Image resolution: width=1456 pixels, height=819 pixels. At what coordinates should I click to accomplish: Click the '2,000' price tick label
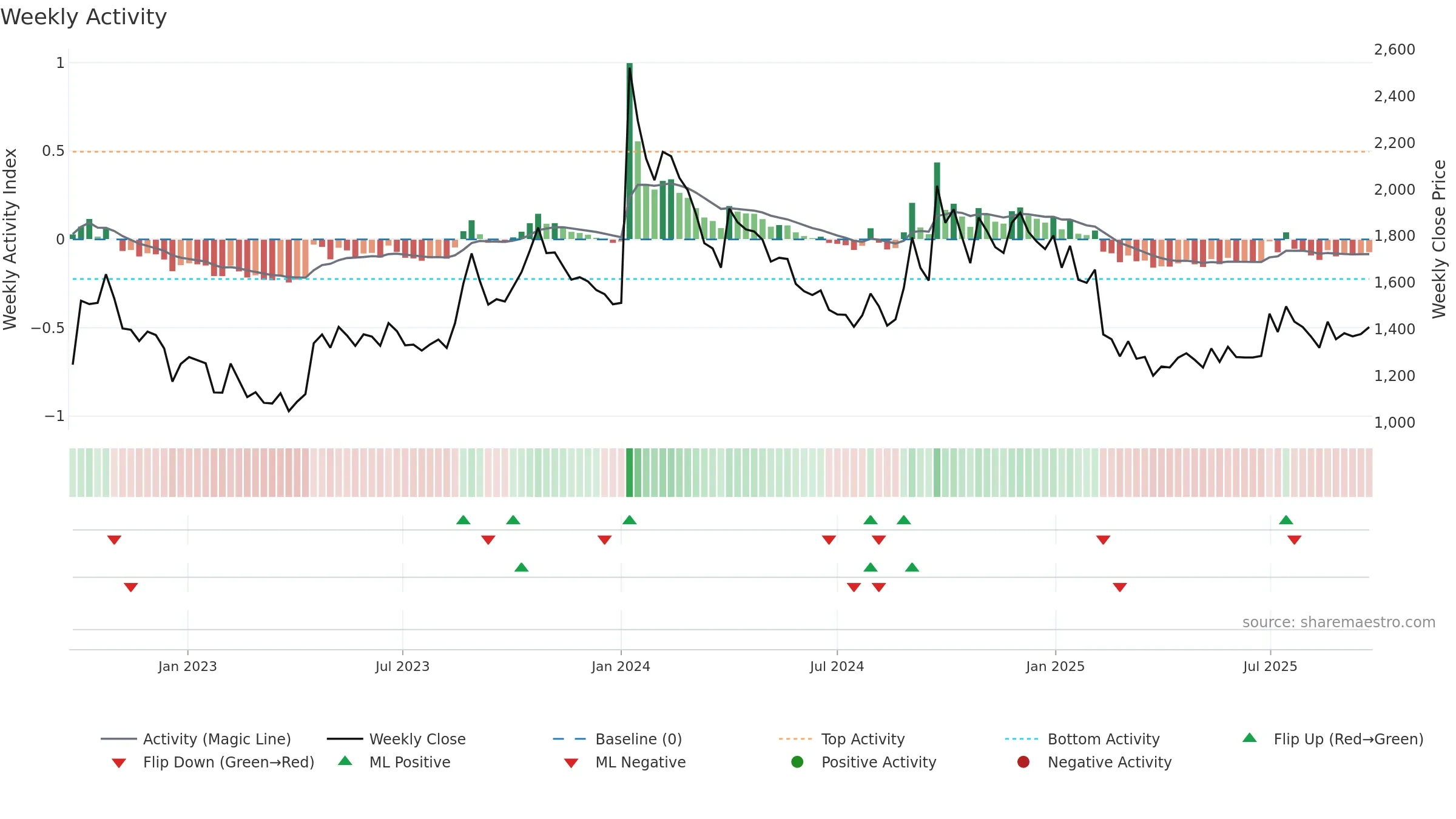click(x=1395, y=189)
